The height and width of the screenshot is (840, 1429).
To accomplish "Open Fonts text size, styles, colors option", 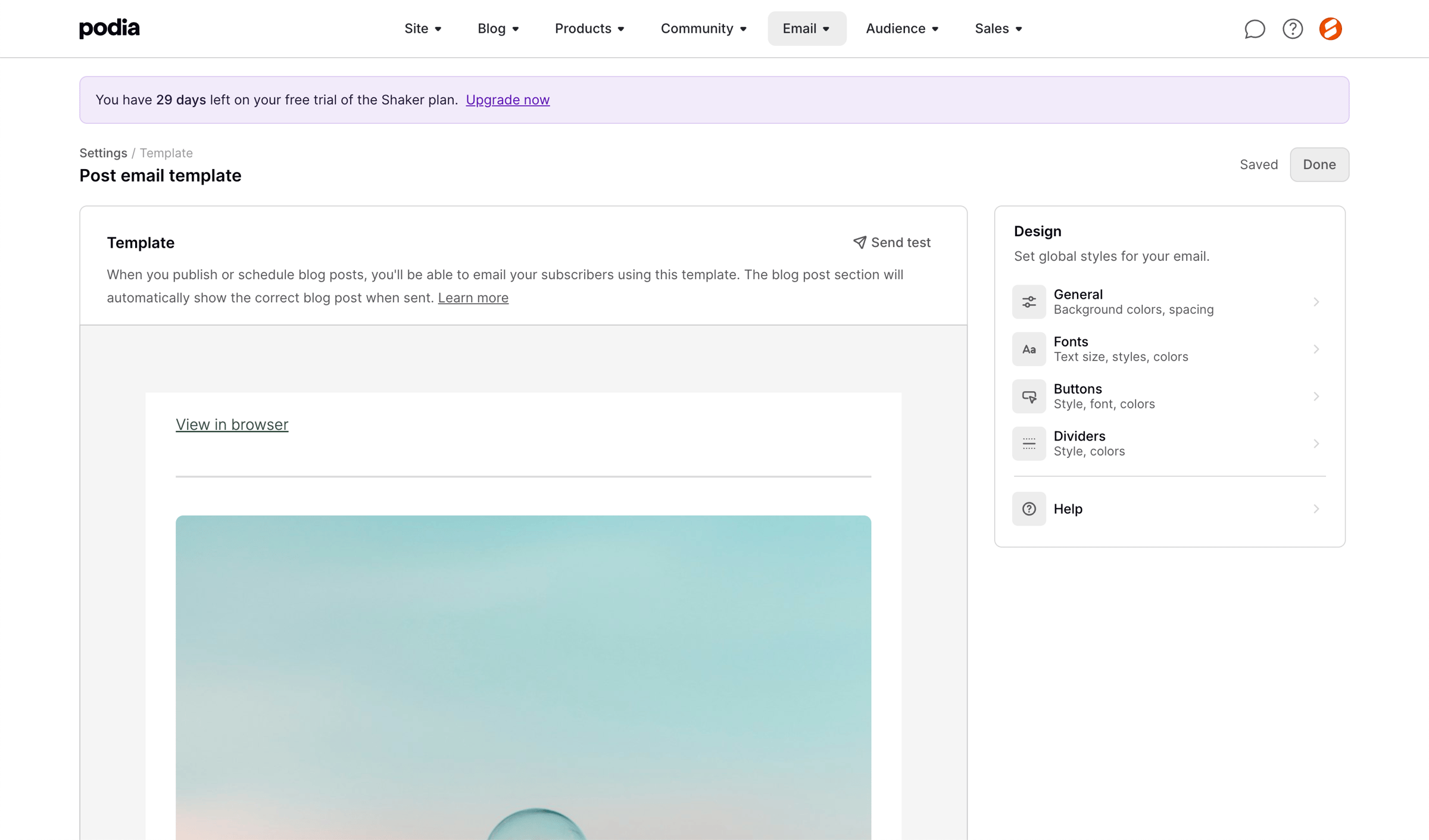I will [1169, 349].
